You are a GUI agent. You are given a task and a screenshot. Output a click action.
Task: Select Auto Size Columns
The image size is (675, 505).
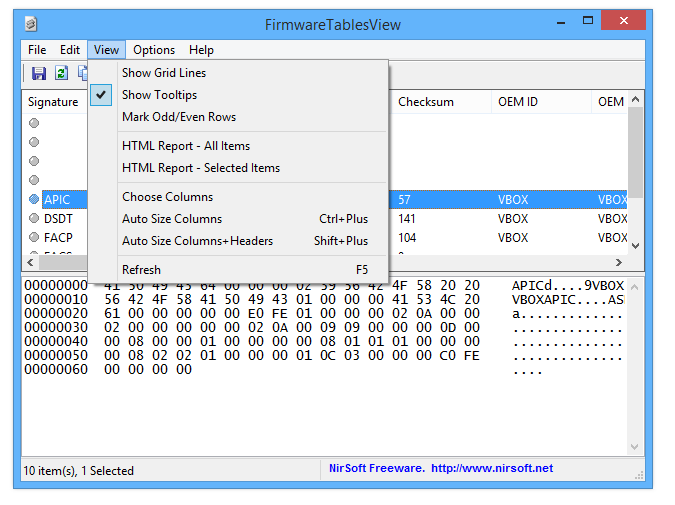point(238,219)
